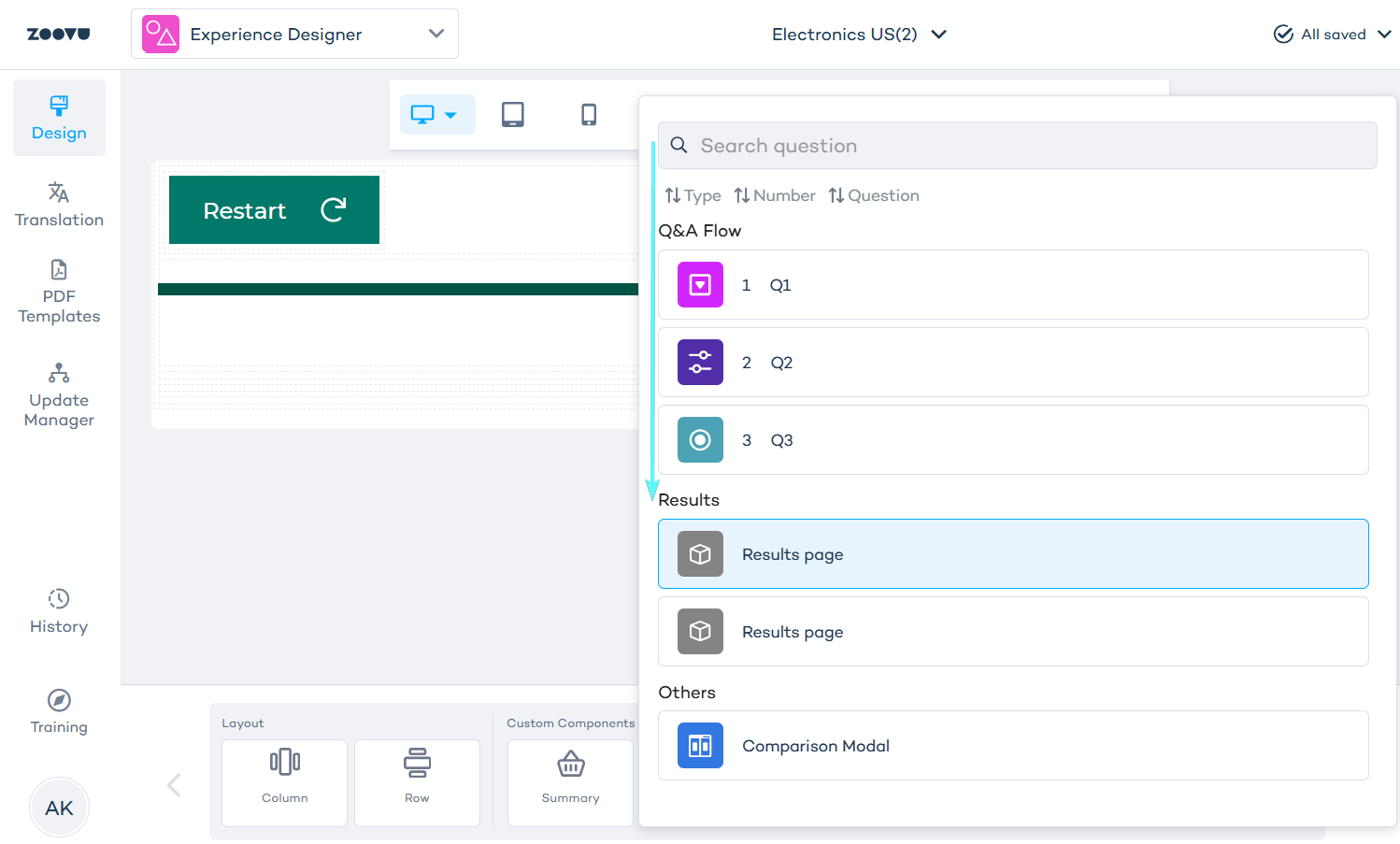
Task: Open the History panel
Action: (59, 611)
